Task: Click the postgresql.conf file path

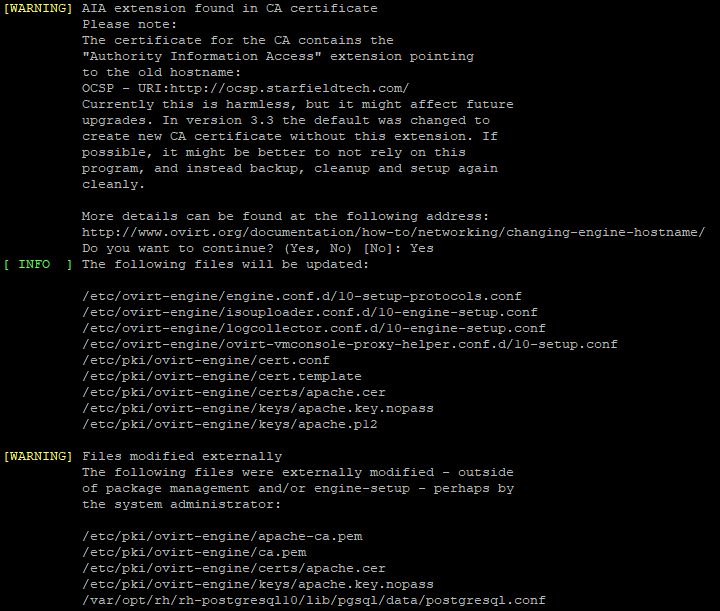Action: coord(314,600)
